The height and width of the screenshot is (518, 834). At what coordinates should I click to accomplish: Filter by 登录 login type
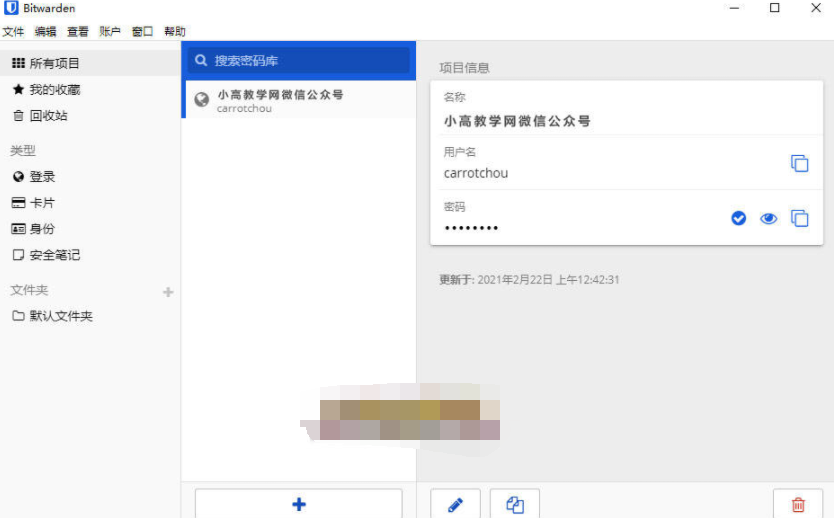click(42, 177)
